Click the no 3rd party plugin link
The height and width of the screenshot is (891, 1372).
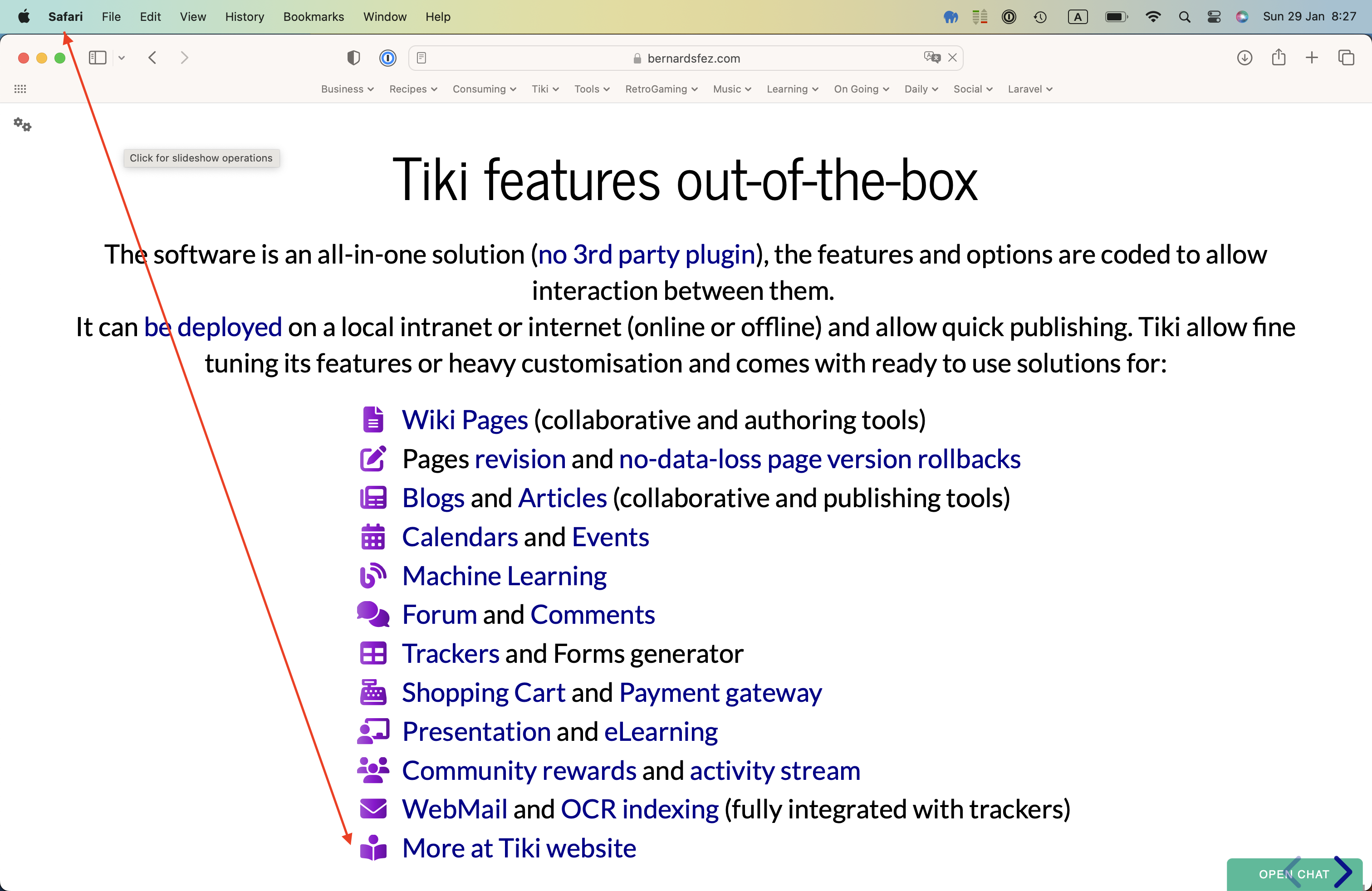[646, 255]
